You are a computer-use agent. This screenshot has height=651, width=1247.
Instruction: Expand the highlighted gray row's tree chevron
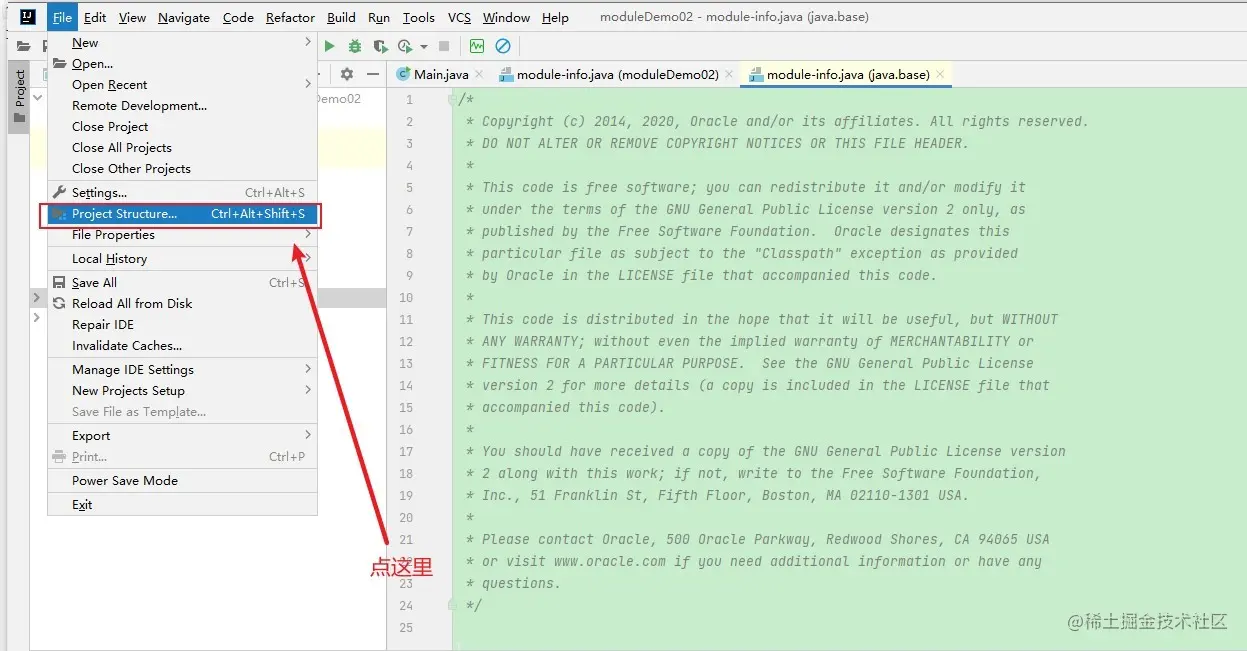tap(37, 298)
